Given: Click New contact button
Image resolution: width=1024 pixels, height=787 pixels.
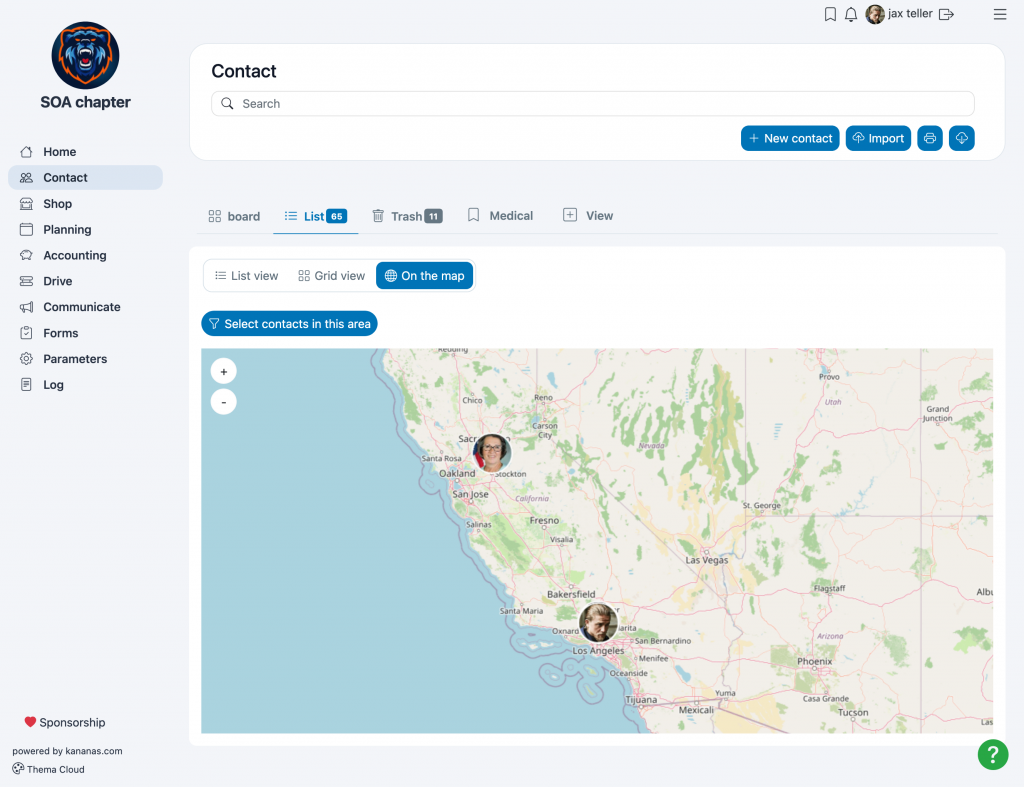Looking at the screenshot, I should coord(790,138).
